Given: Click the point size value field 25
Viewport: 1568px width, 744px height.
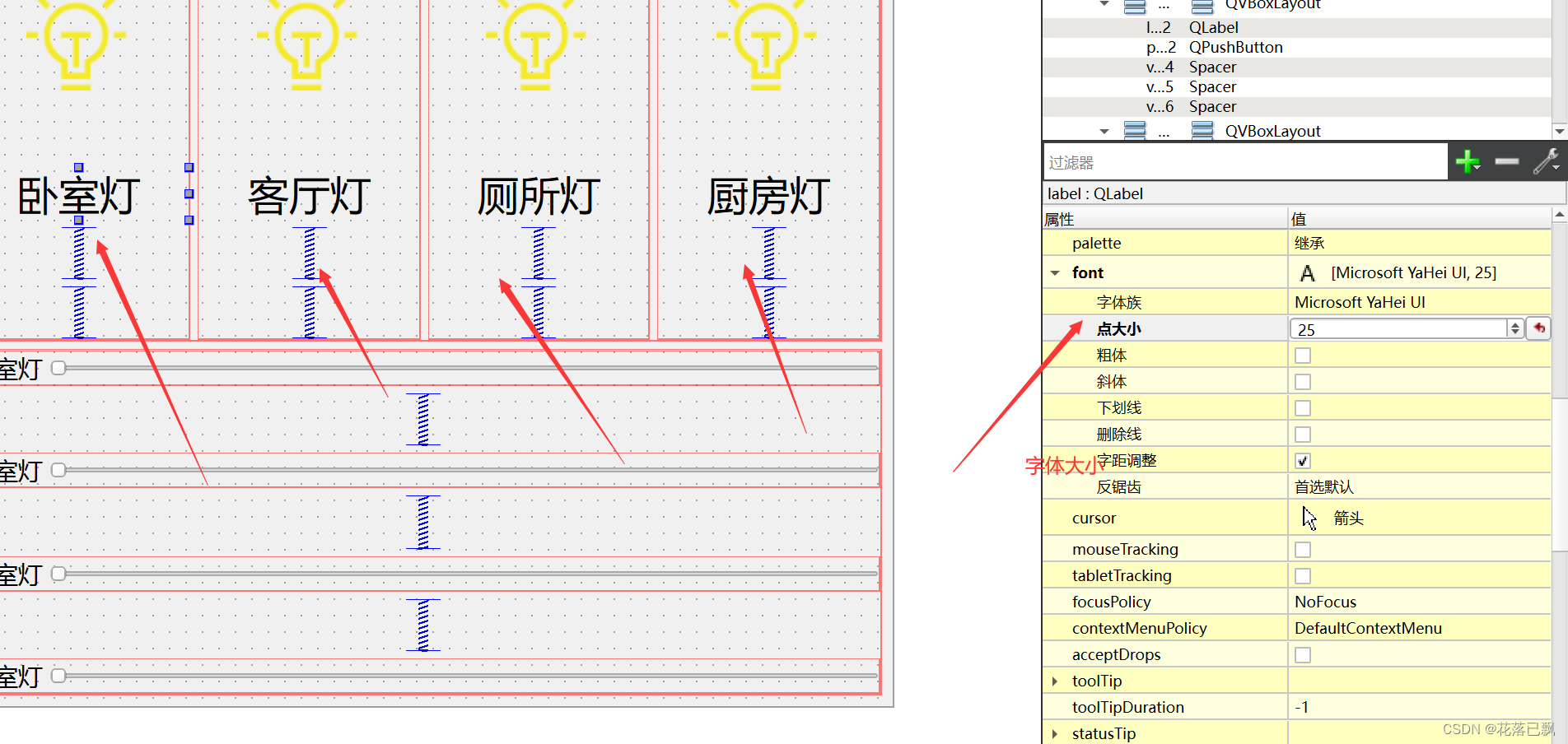Looking at the screenshot, I should coord(1398,328).
